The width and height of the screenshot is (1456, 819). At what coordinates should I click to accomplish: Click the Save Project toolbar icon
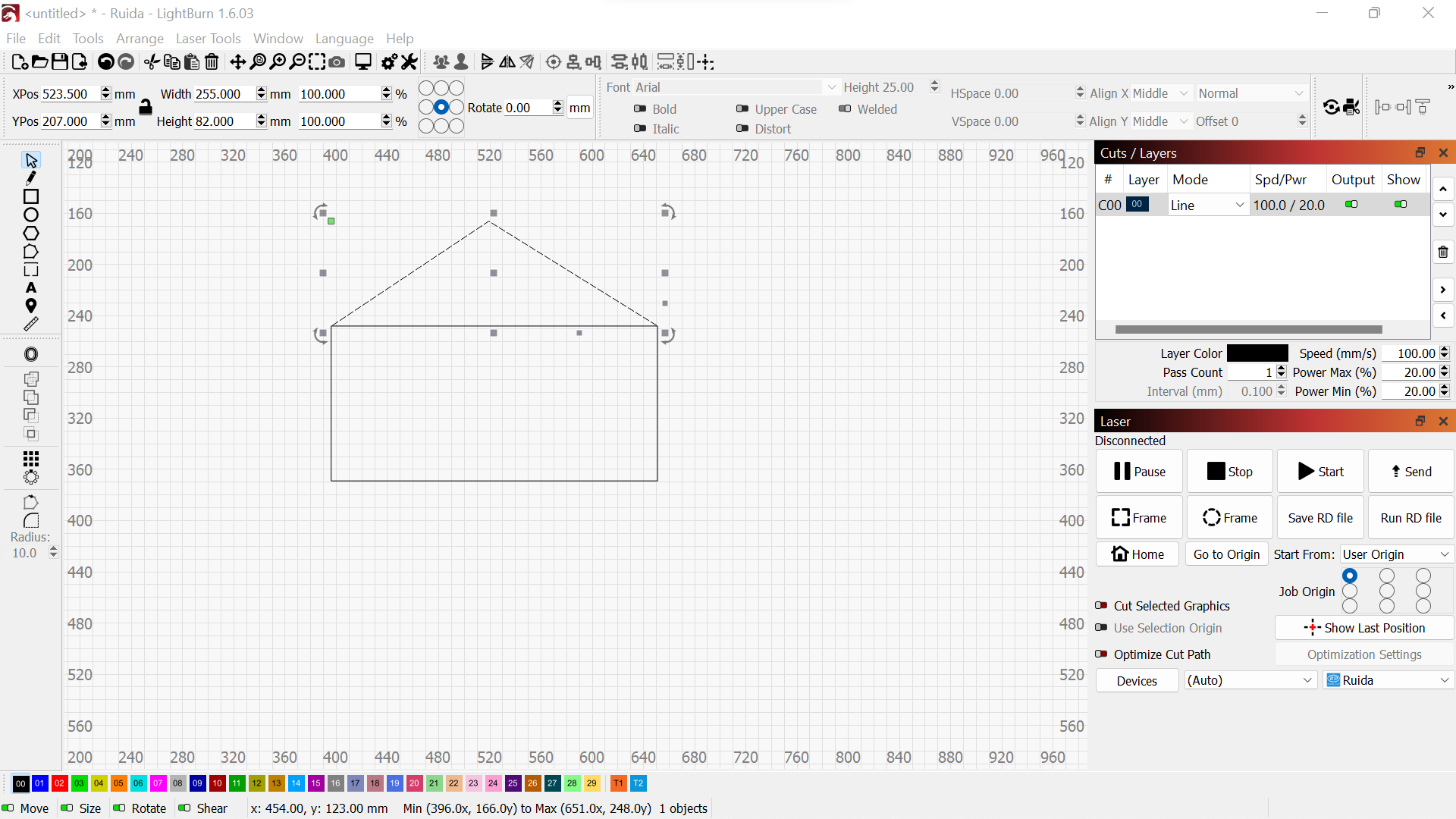tap(60, 62)
